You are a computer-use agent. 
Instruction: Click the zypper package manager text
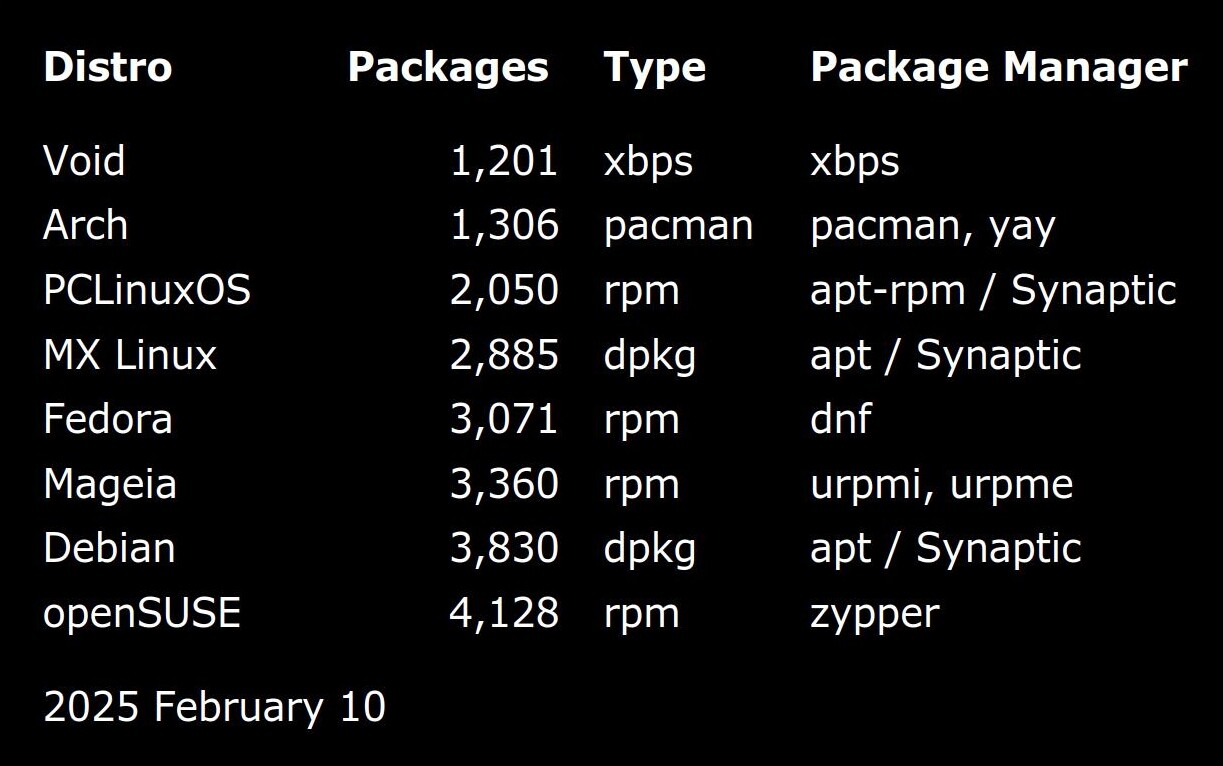(x=875, y=615)
